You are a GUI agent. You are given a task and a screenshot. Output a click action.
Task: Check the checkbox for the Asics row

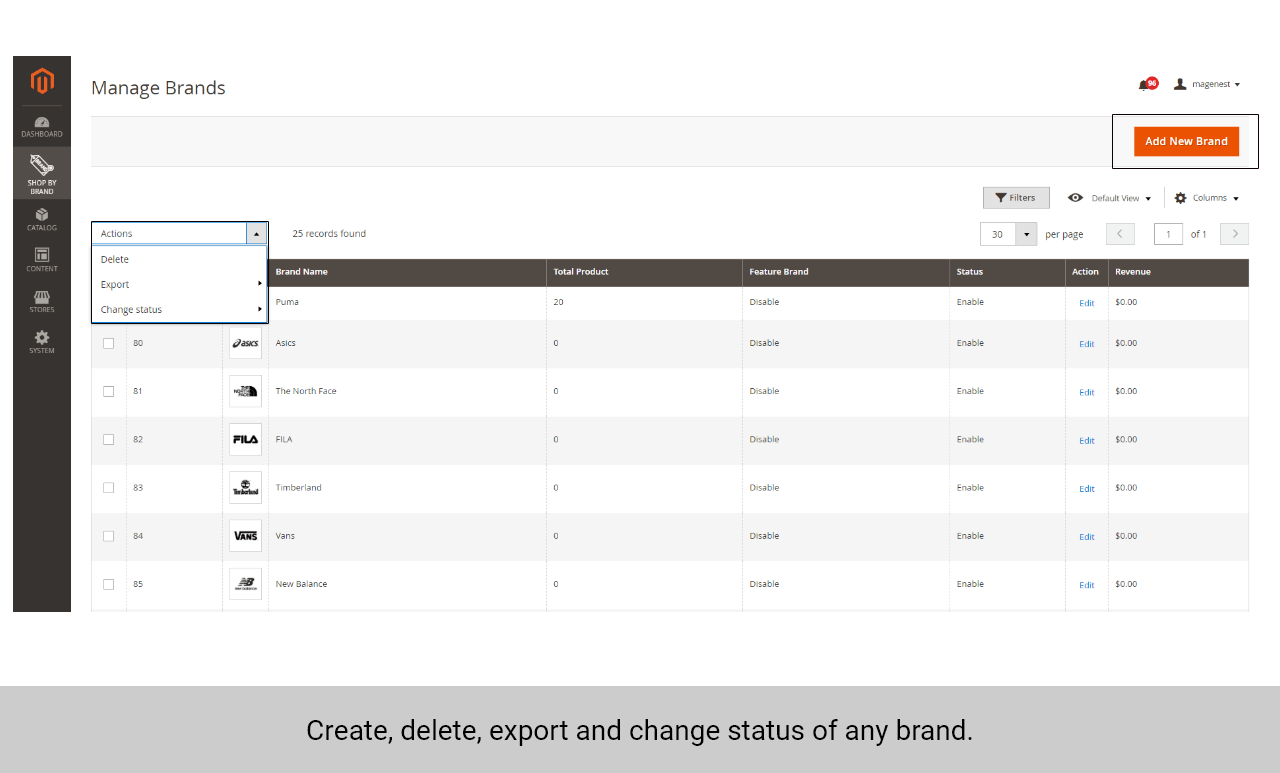tap(108, 343)
